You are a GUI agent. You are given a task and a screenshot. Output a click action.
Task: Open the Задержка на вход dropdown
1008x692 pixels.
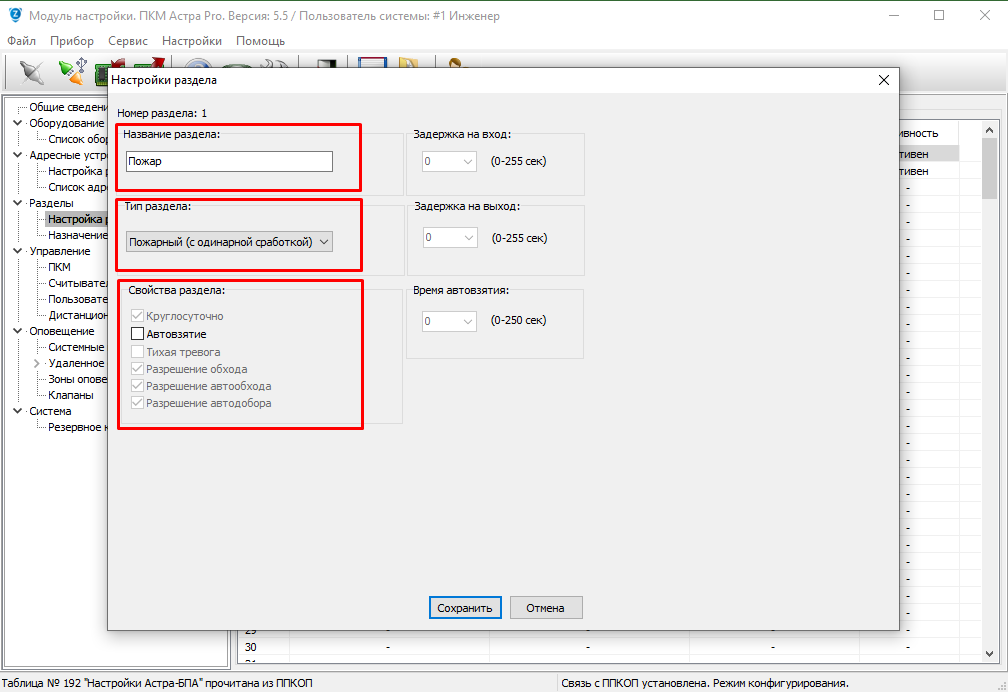pyautogui.click(x=449, y=161)
